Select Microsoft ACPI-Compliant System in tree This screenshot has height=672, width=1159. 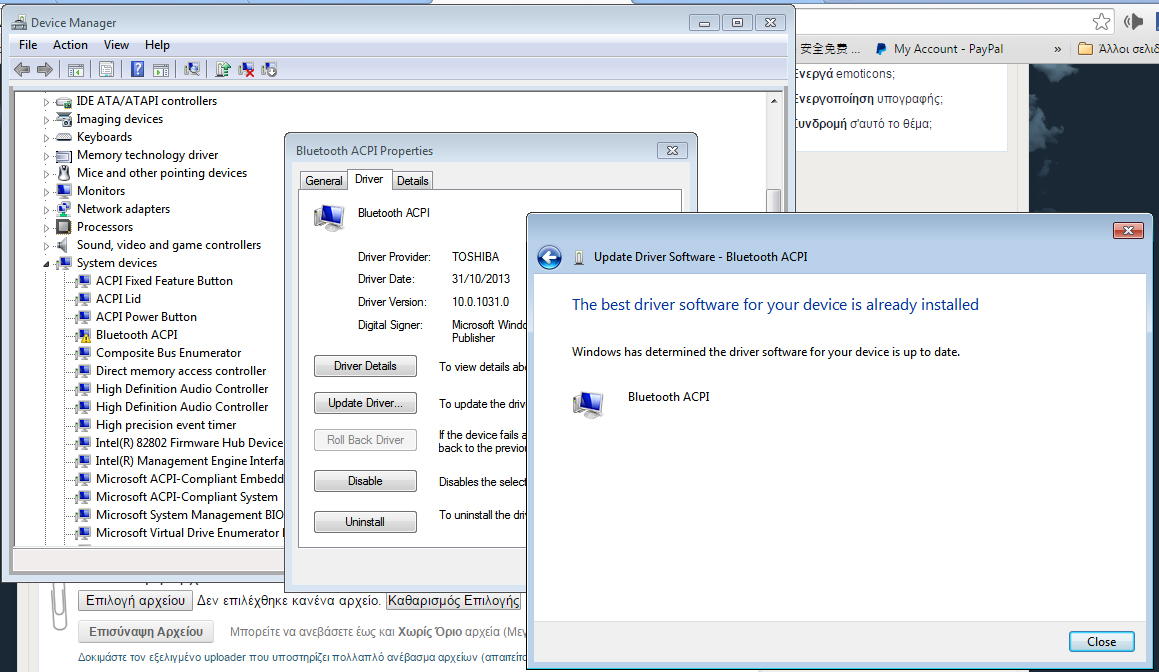[x=187, y=497]
